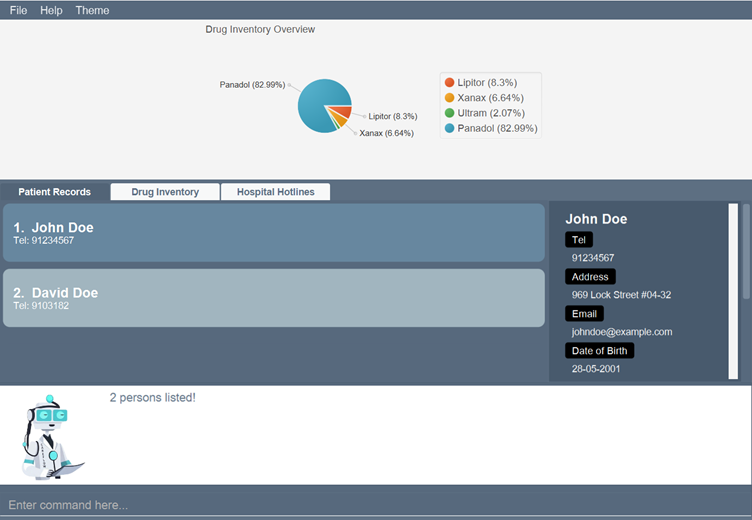Click the Drug Inventory Overview title

(260, 29)
